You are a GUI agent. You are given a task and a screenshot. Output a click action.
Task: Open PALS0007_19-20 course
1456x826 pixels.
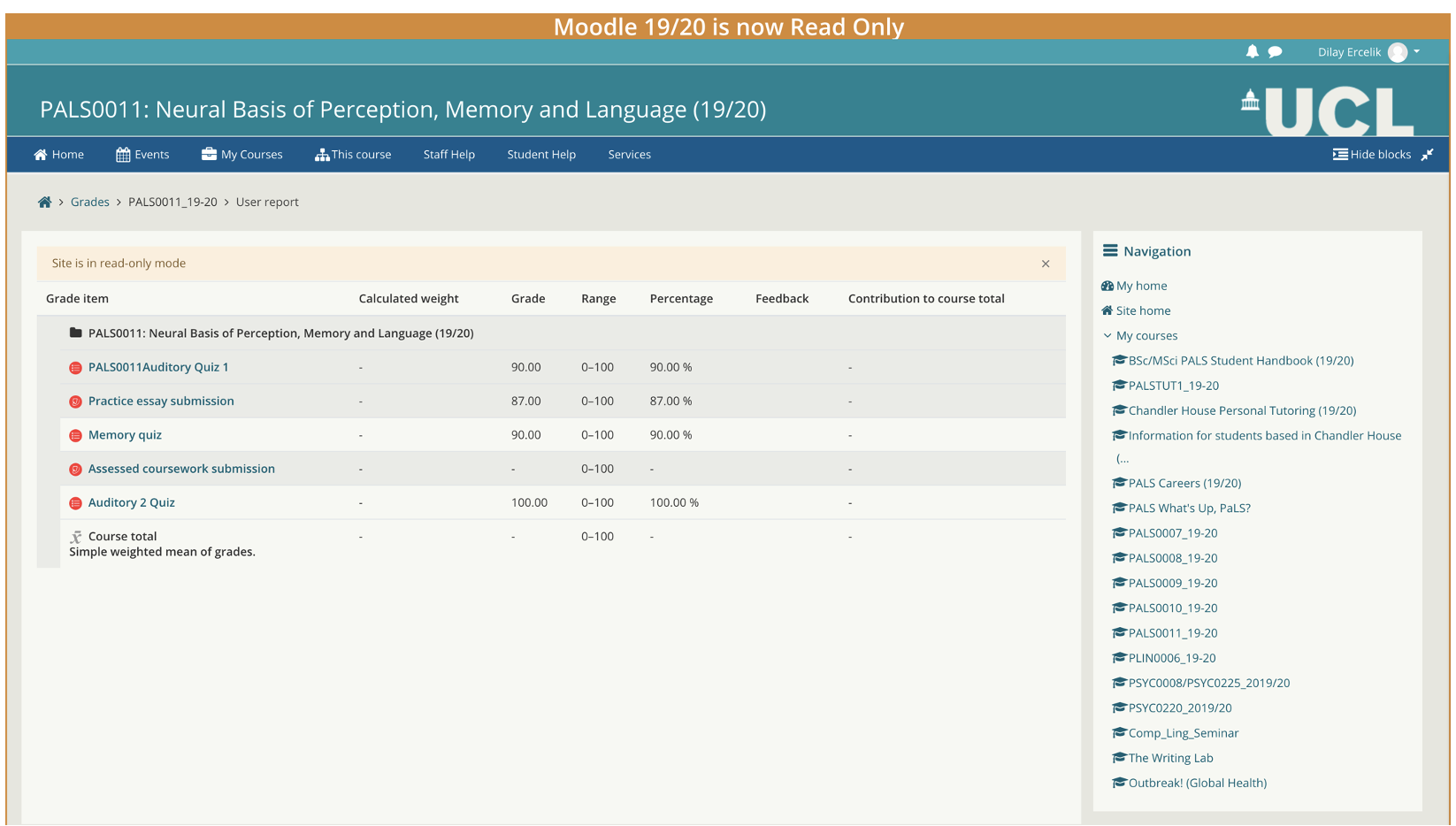click(x=1173, y=533)
